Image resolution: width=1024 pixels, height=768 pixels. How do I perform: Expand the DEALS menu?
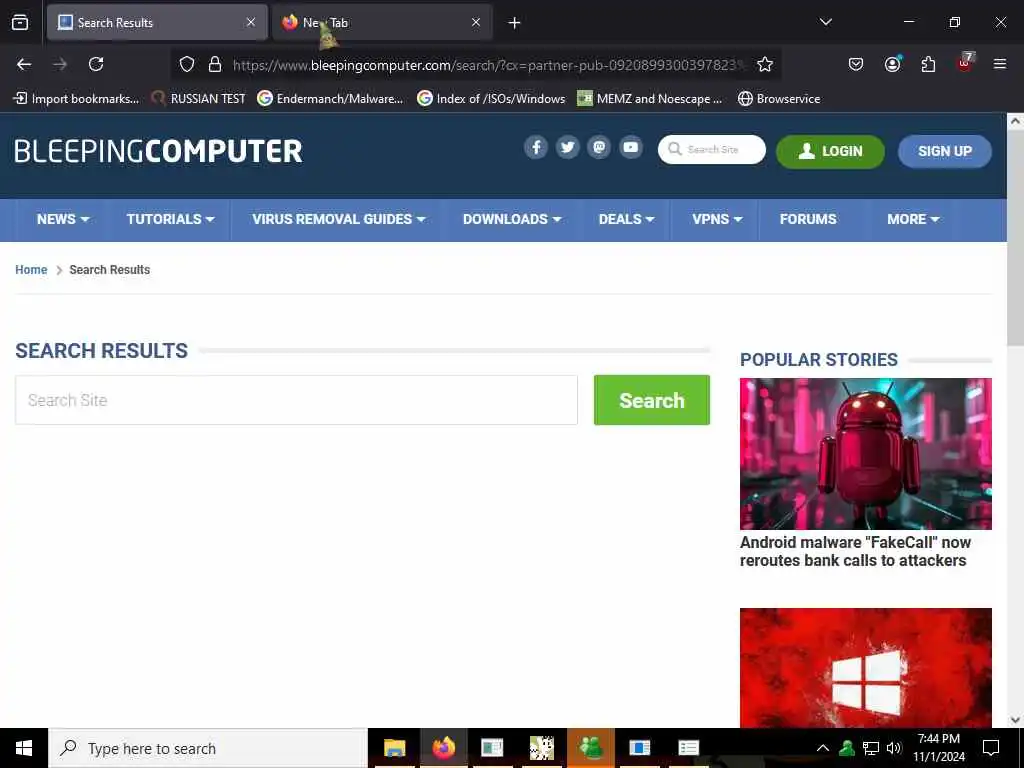point(626,219)
